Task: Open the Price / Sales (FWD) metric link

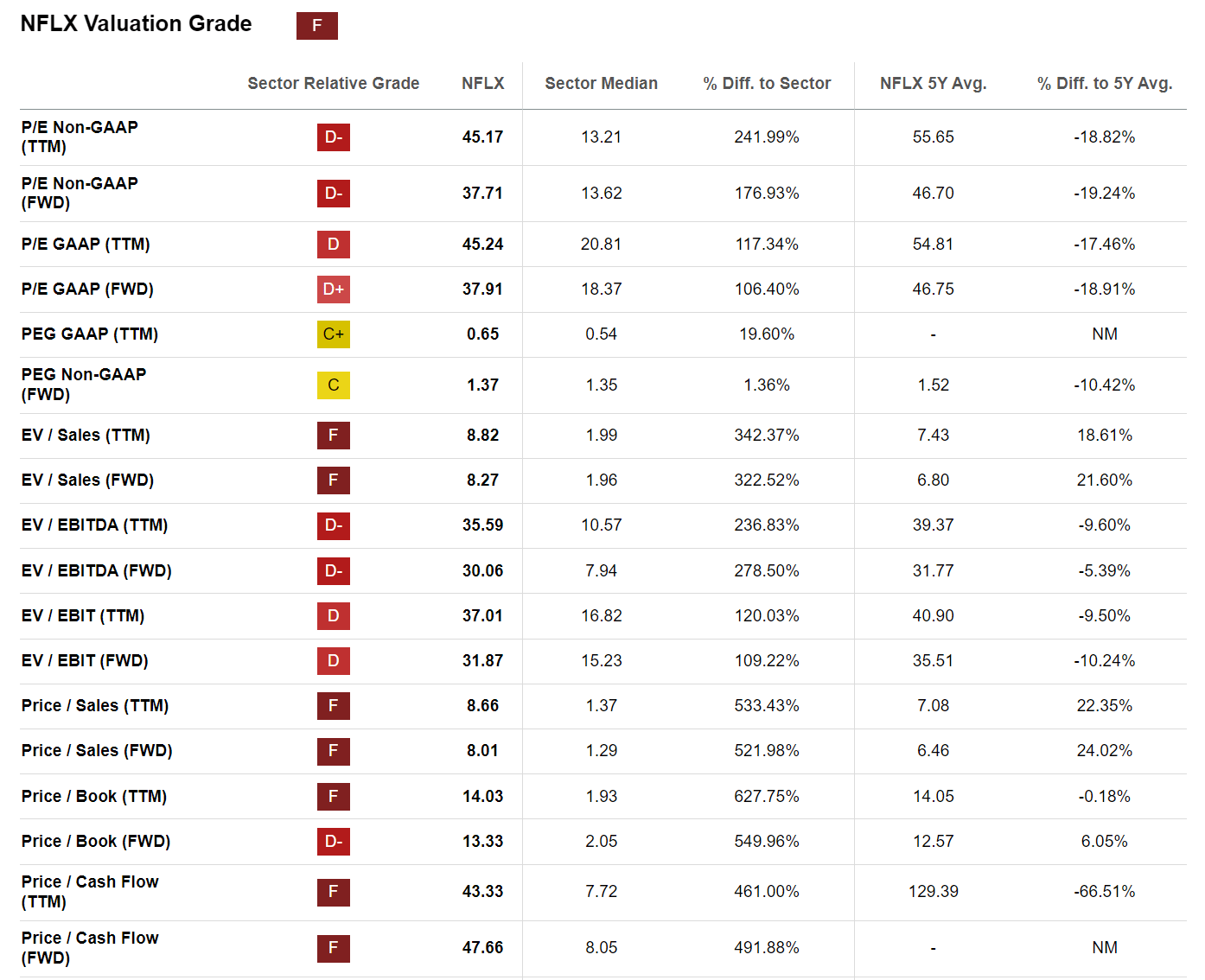Action: coord(97,751)
